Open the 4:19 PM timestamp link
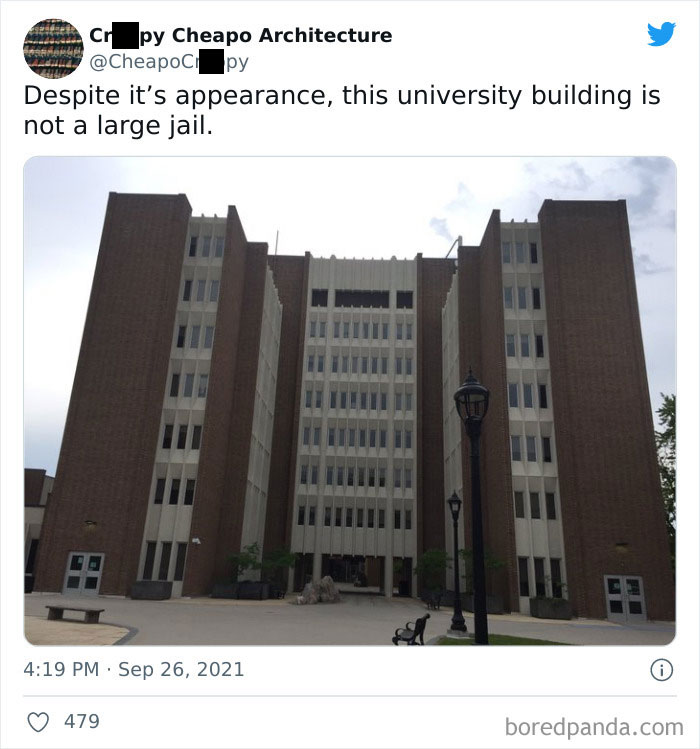The image size is (700, 749). 61,669
